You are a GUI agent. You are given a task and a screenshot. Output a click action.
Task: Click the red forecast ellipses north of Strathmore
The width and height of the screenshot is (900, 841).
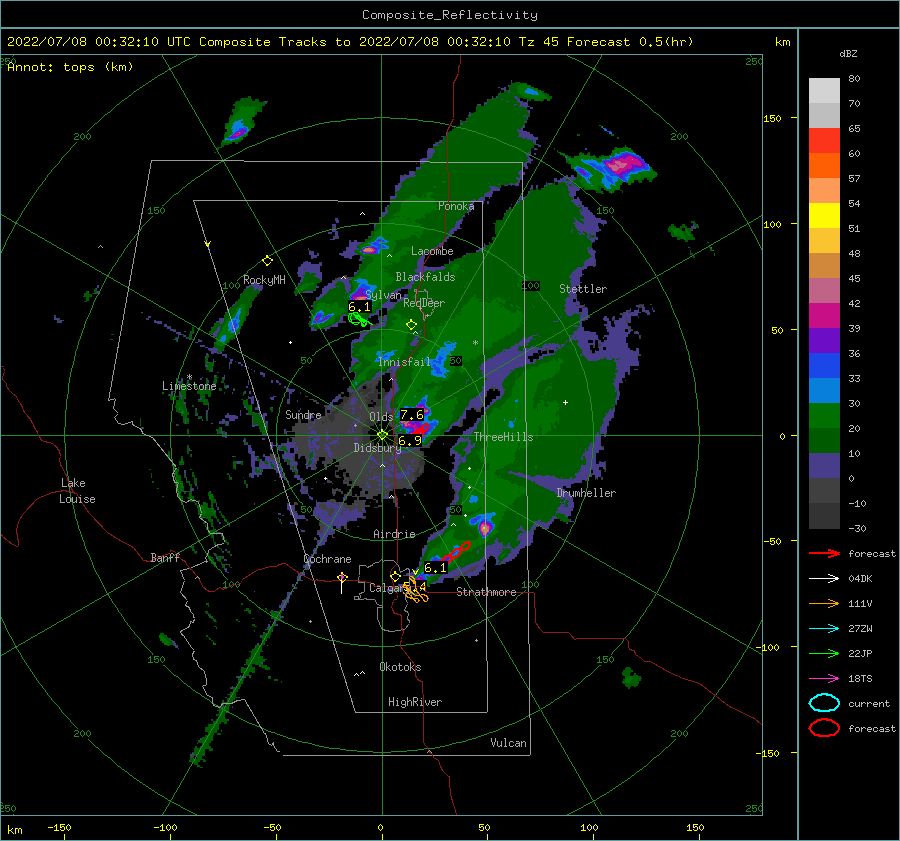point(457,551)
